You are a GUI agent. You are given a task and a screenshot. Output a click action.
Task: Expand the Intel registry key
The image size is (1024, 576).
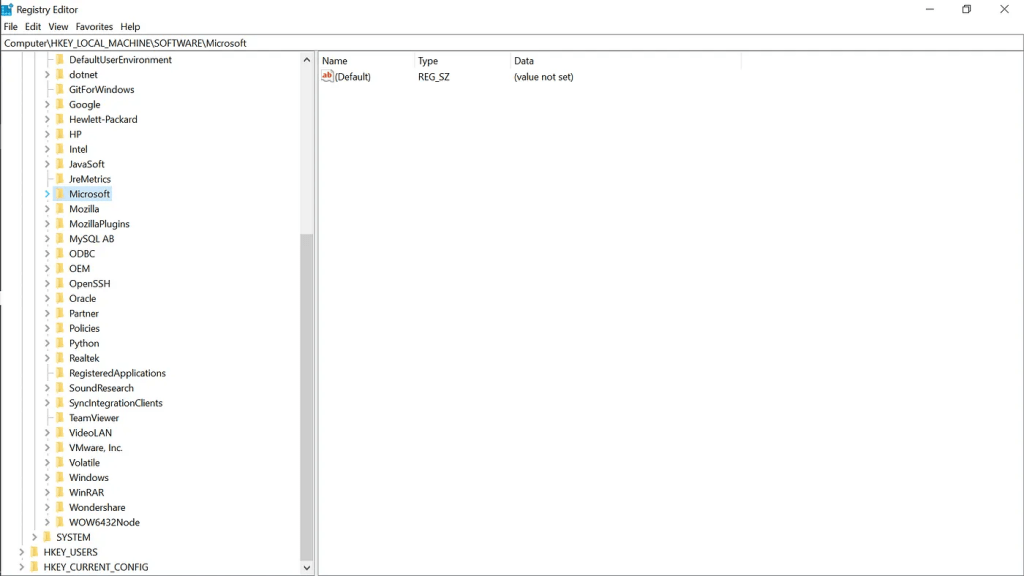click(x=47, y=149)
